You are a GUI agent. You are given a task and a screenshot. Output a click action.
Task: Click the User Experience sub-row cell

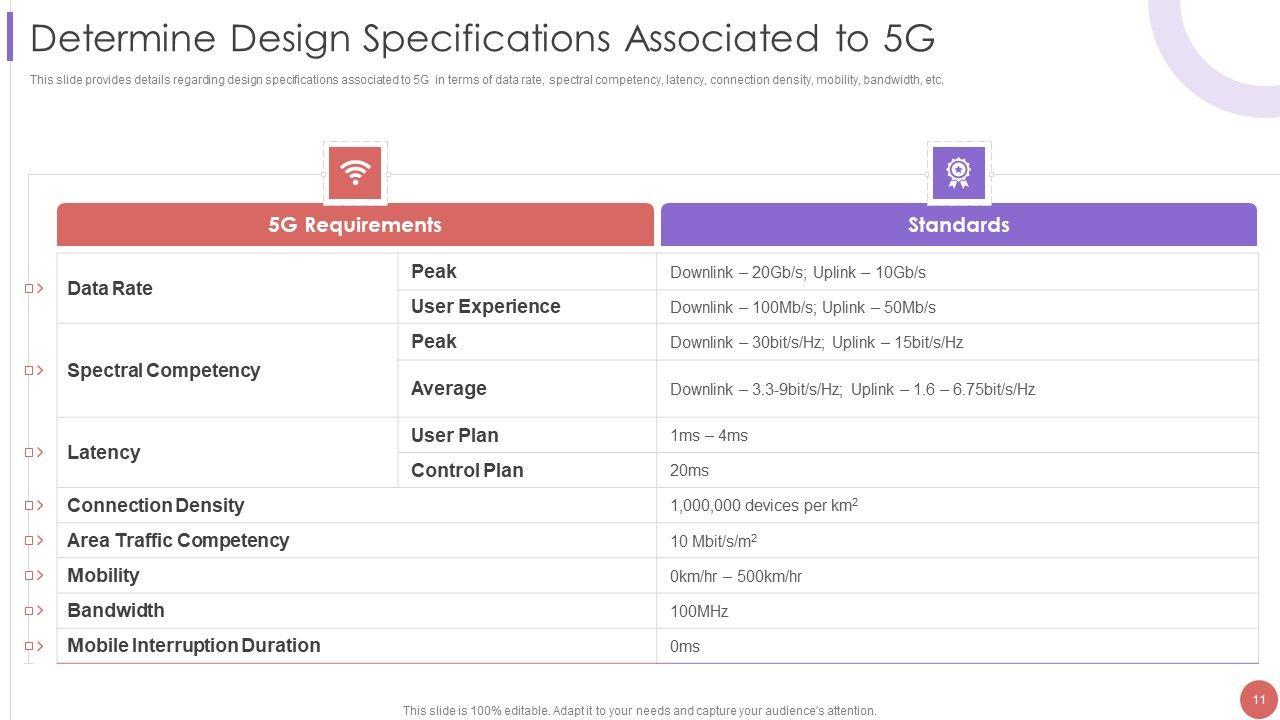[486, 306]
